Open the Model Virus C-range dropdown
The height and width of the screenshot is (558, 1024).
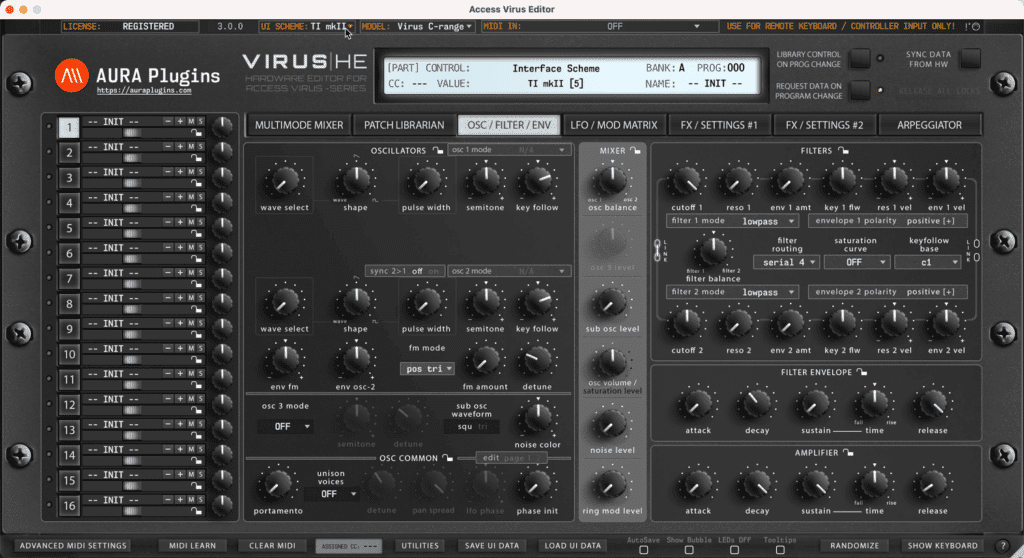417,27
